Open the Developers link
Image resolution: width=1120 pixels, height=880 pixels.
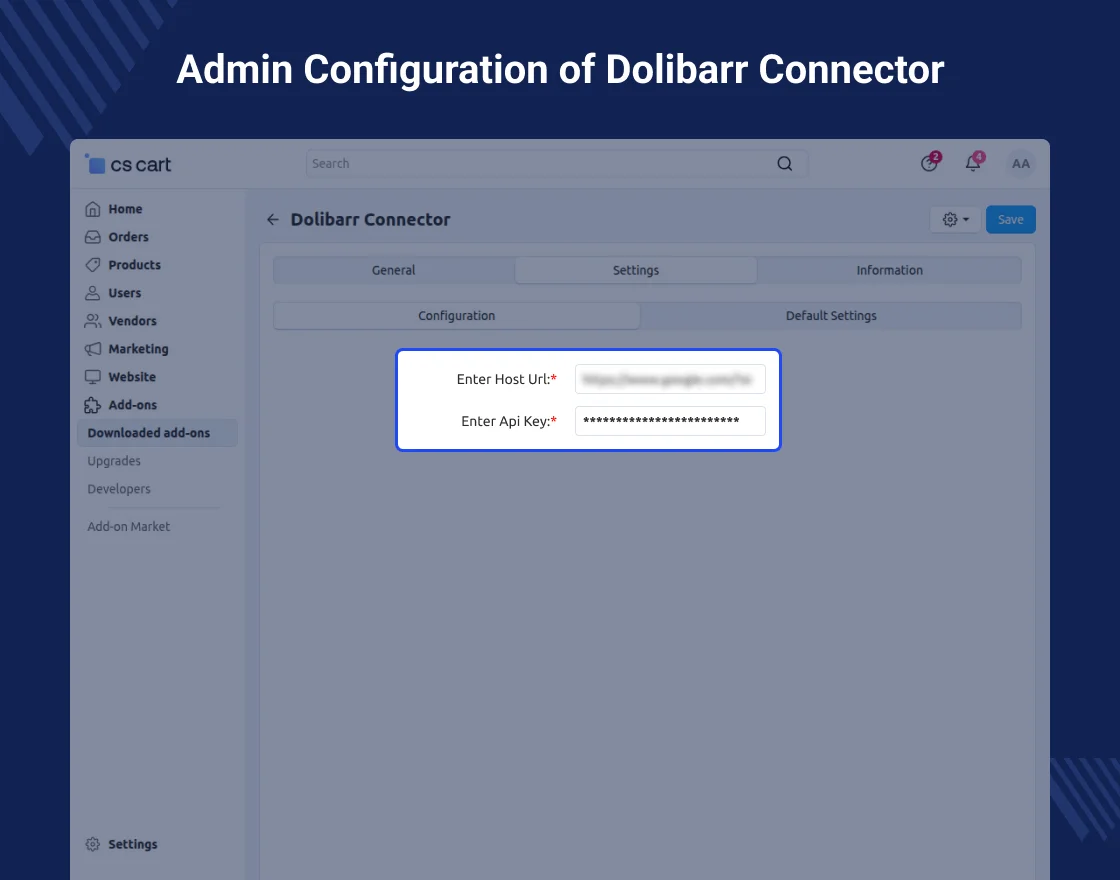pos(119,489)
